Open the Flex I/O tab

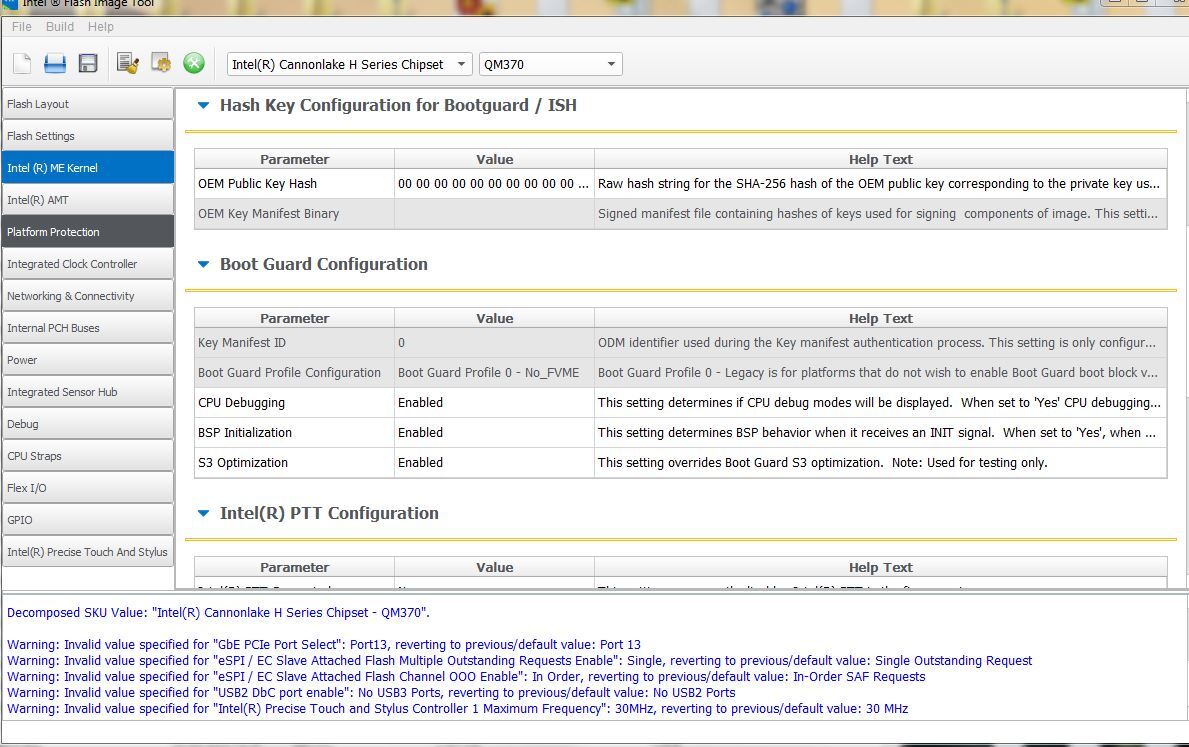click(88, 488)
